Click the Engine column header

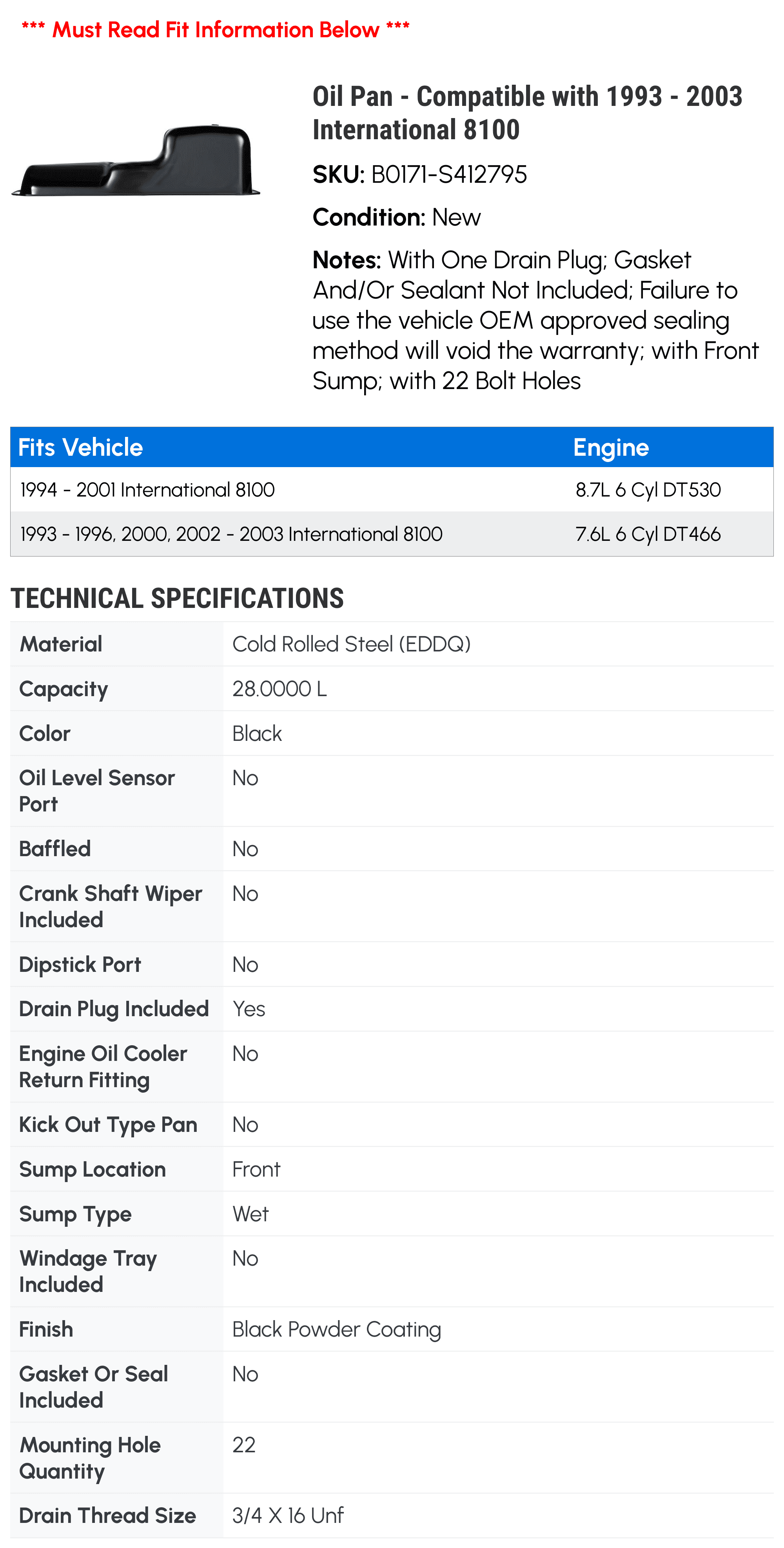[611, 447]
